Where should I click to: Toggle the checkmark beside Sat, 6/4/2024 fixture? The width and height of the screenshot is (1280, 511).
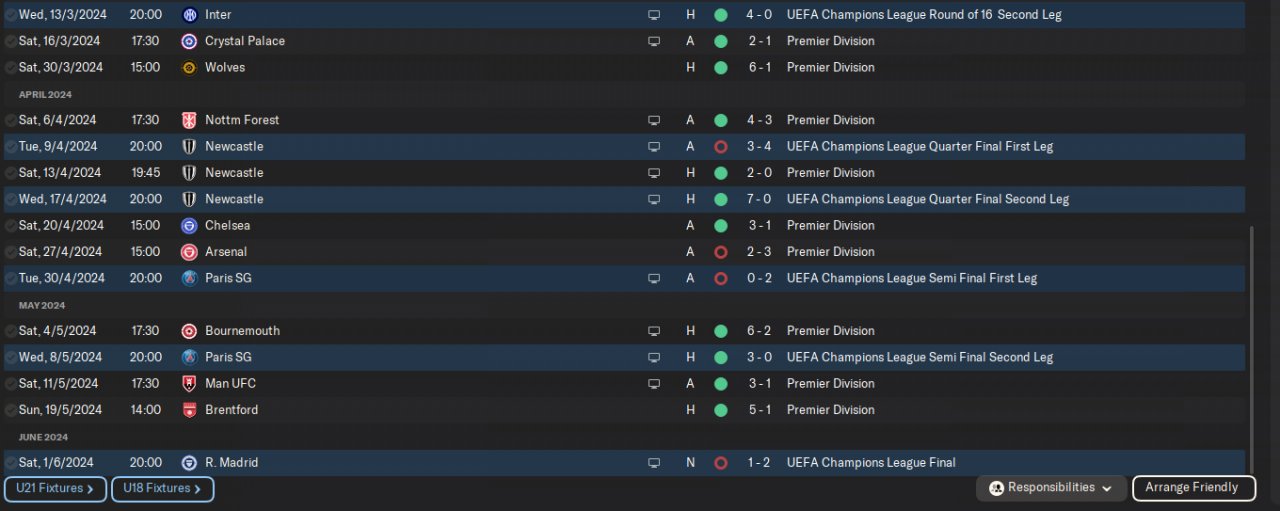pos(10,120)
